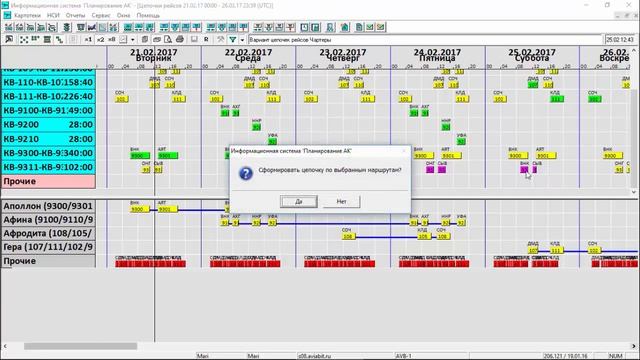Click the person icon in top toolbar
640x360 pixels.
[x=330, y=27]
